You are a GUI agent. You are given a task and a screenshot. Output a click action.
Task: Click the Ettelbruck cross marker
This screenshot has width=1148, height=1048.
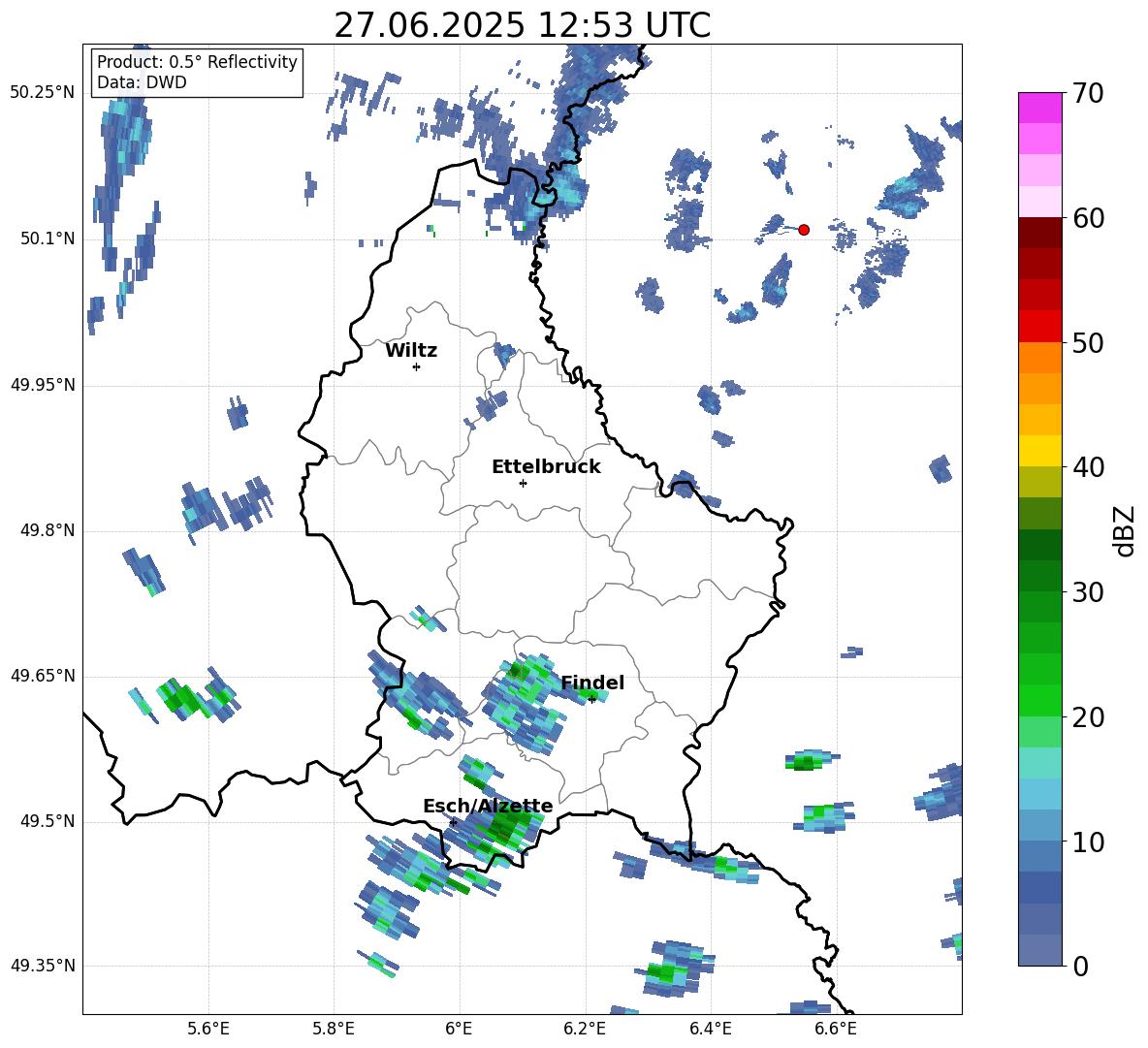(523, 483)
